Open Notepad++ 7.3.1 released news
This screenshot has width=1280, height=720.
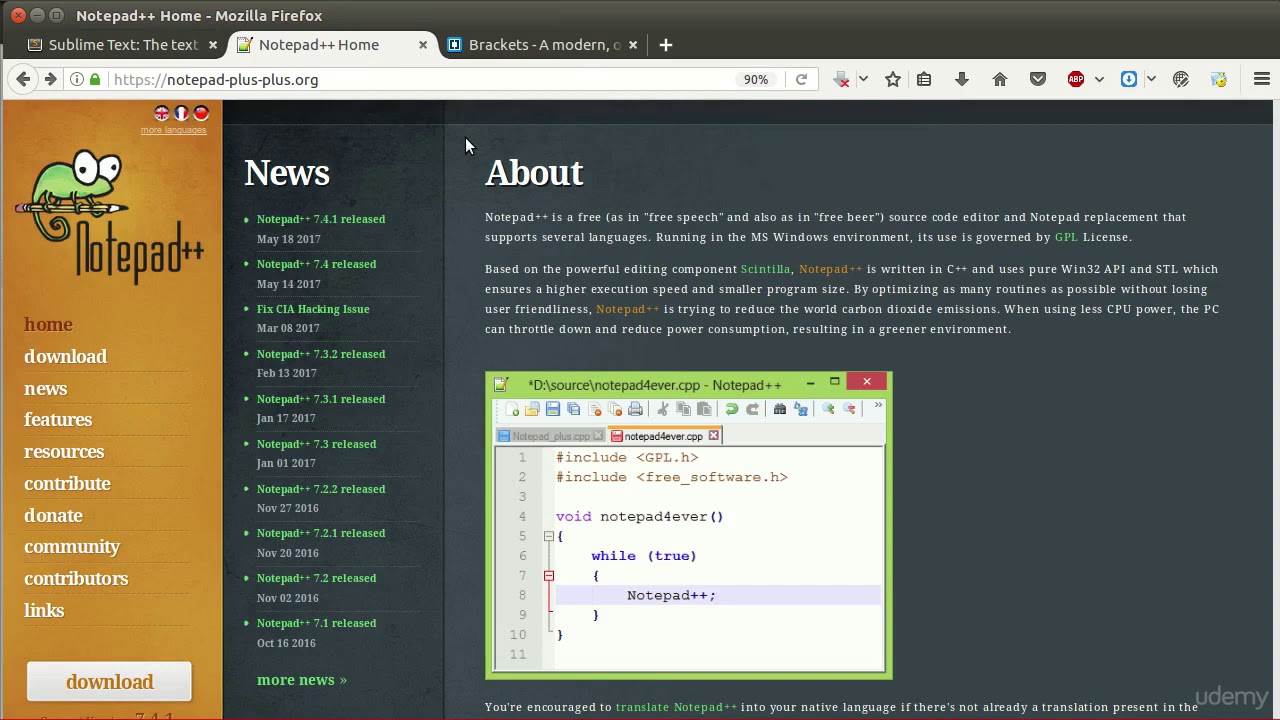pos(321,399)
